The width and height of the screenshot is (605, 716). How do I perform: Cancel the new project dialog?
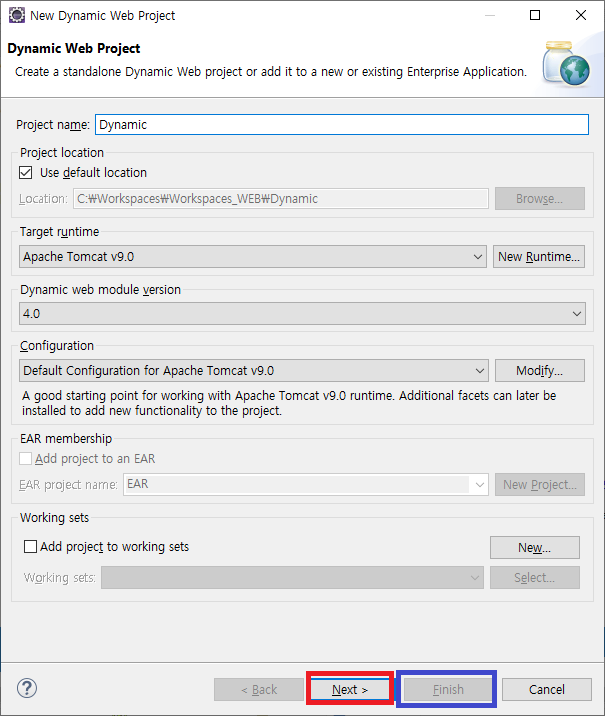(547, 689)
